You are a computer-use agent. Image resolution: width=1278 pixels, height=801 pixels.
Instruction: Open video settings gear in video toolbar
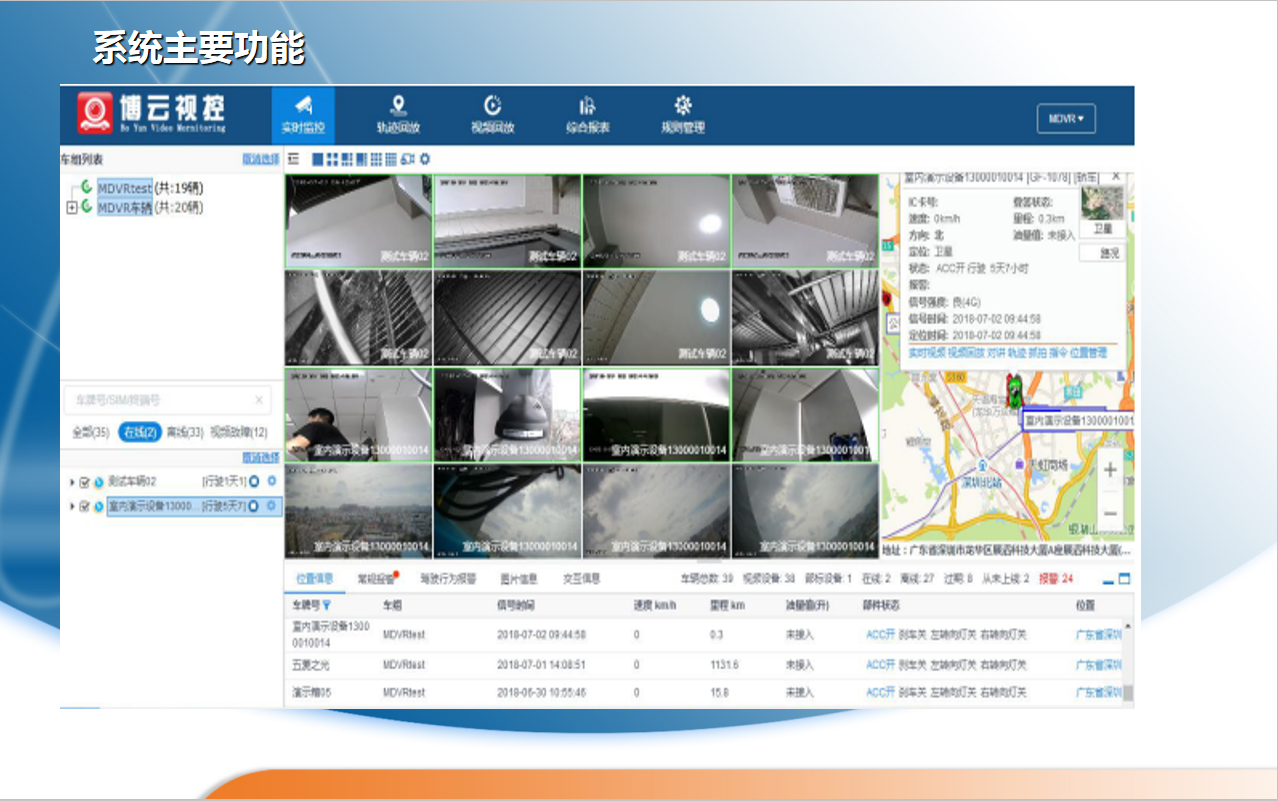424,159
